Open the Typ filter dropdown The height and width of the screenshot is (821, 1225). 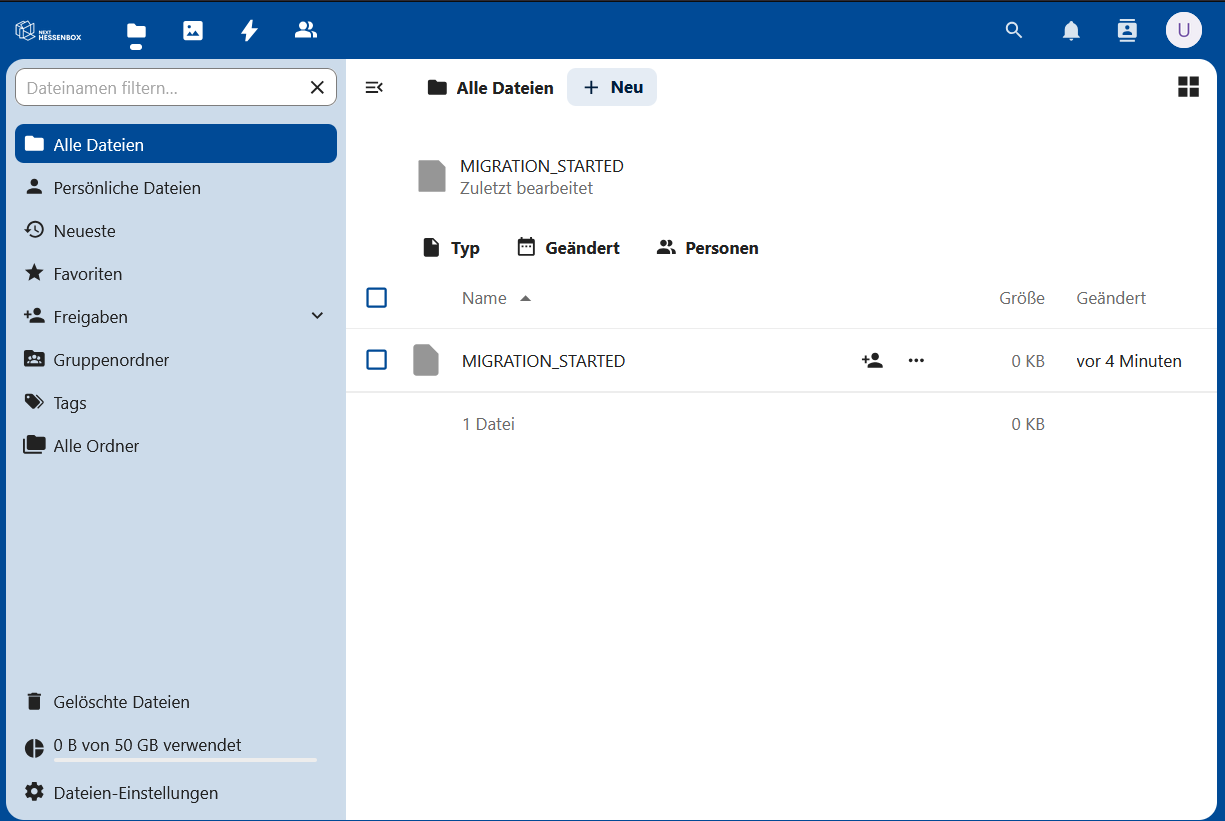tap(451, 248)
